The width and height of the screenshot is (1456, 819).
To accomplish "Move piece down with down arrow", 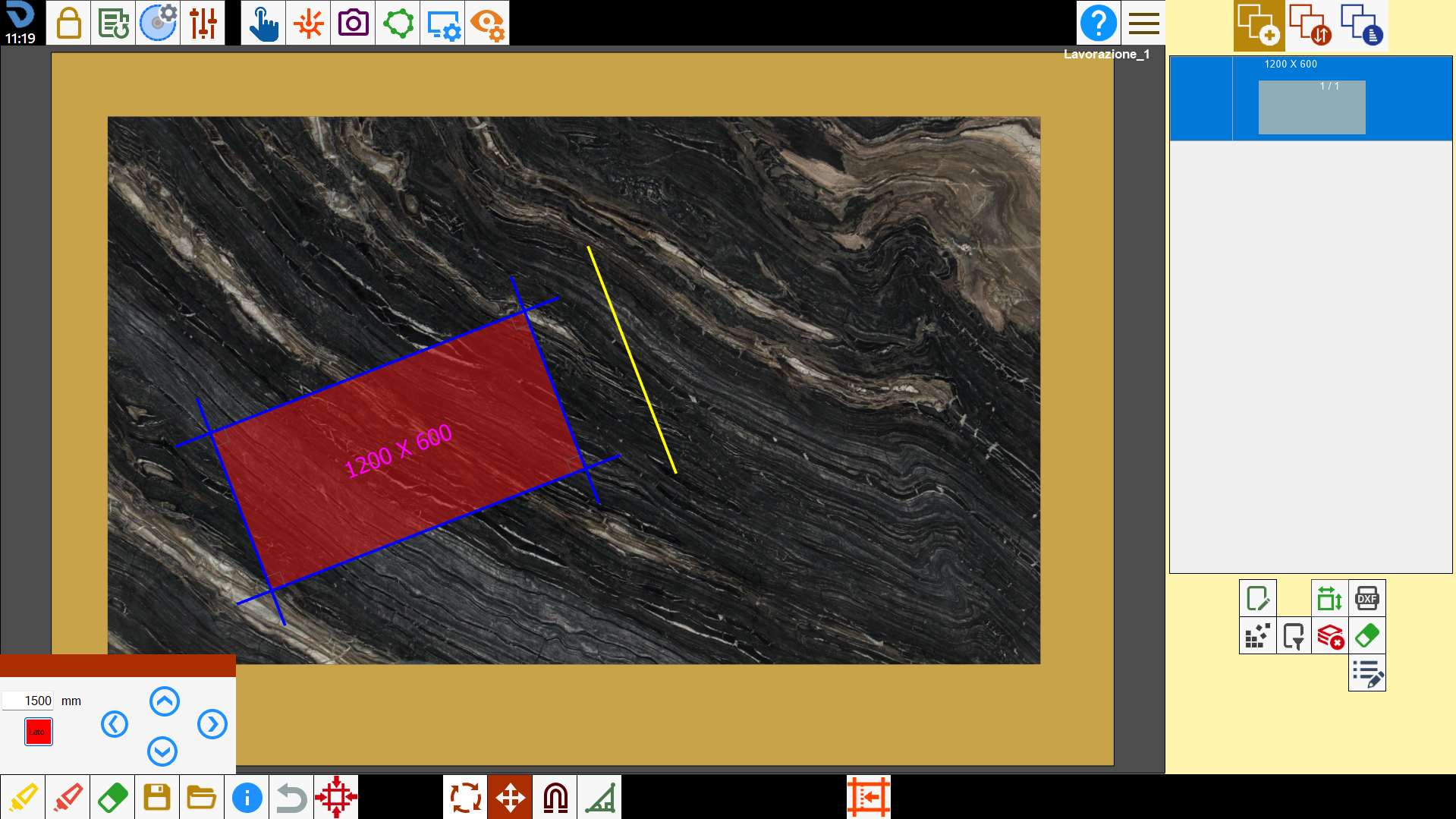I will 162,751.
